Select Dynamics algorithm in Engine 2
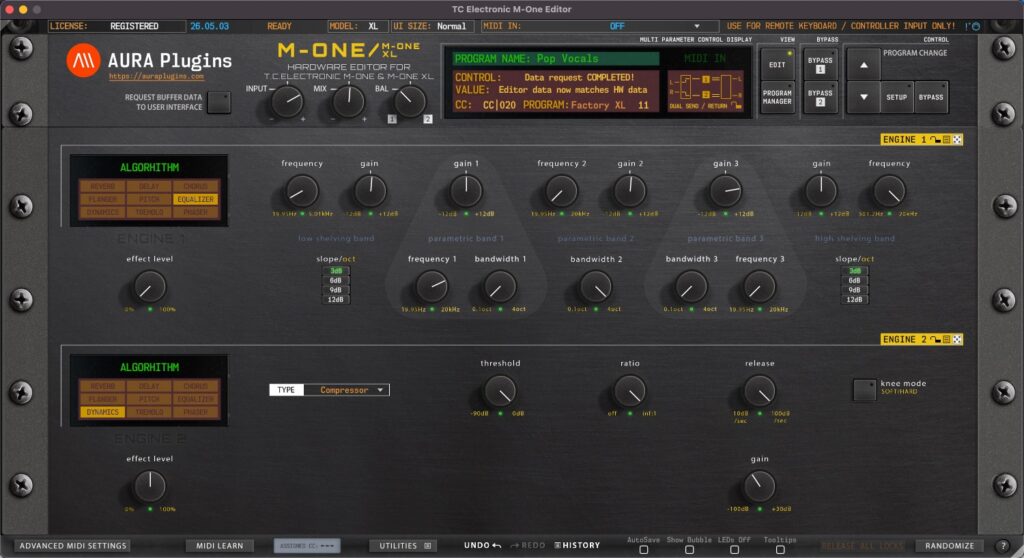 pyautogui.click(x=103, y=412)
